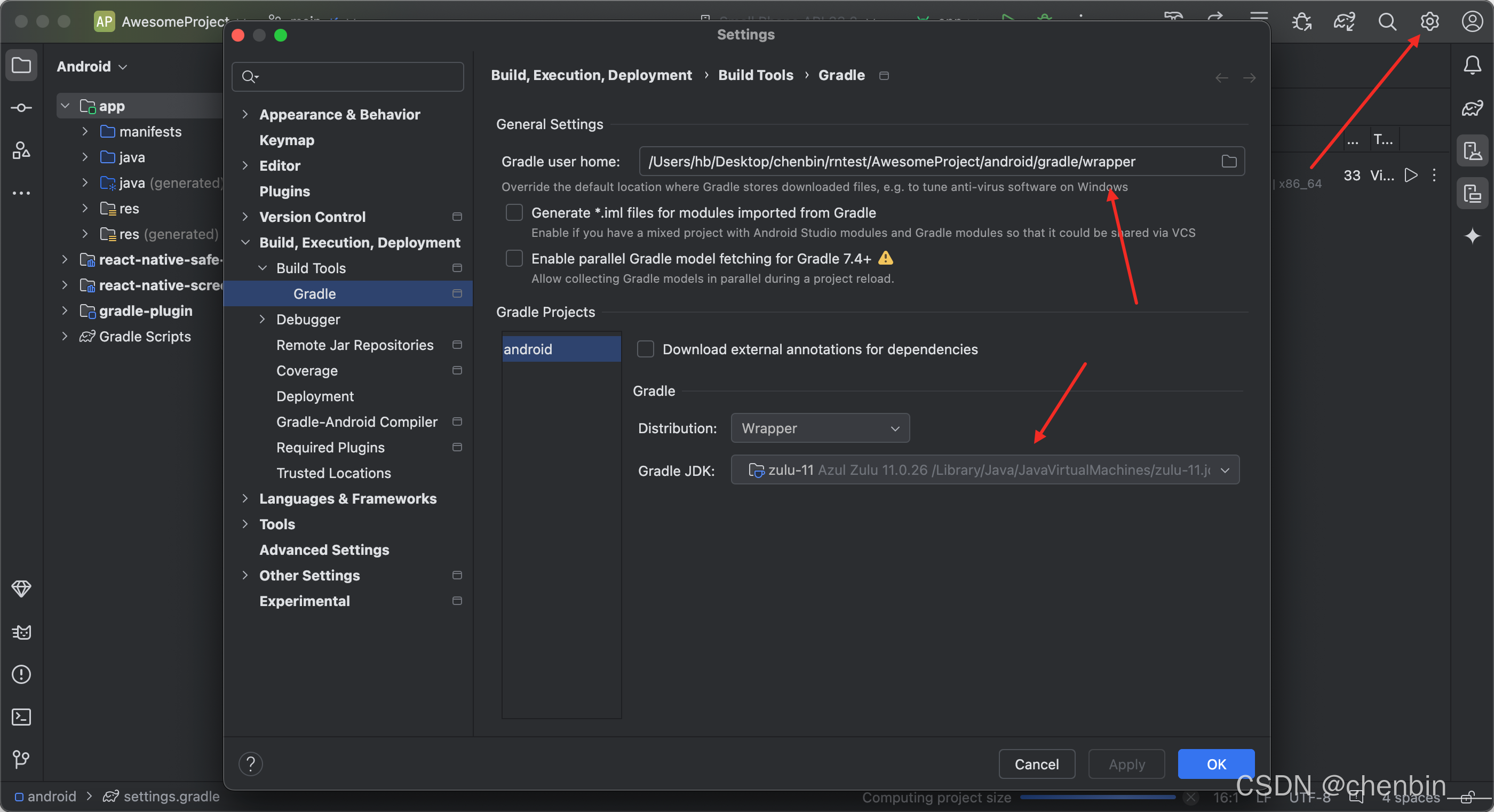
Task: Open the Problems tool window icon
Action: tap(21, 674)
